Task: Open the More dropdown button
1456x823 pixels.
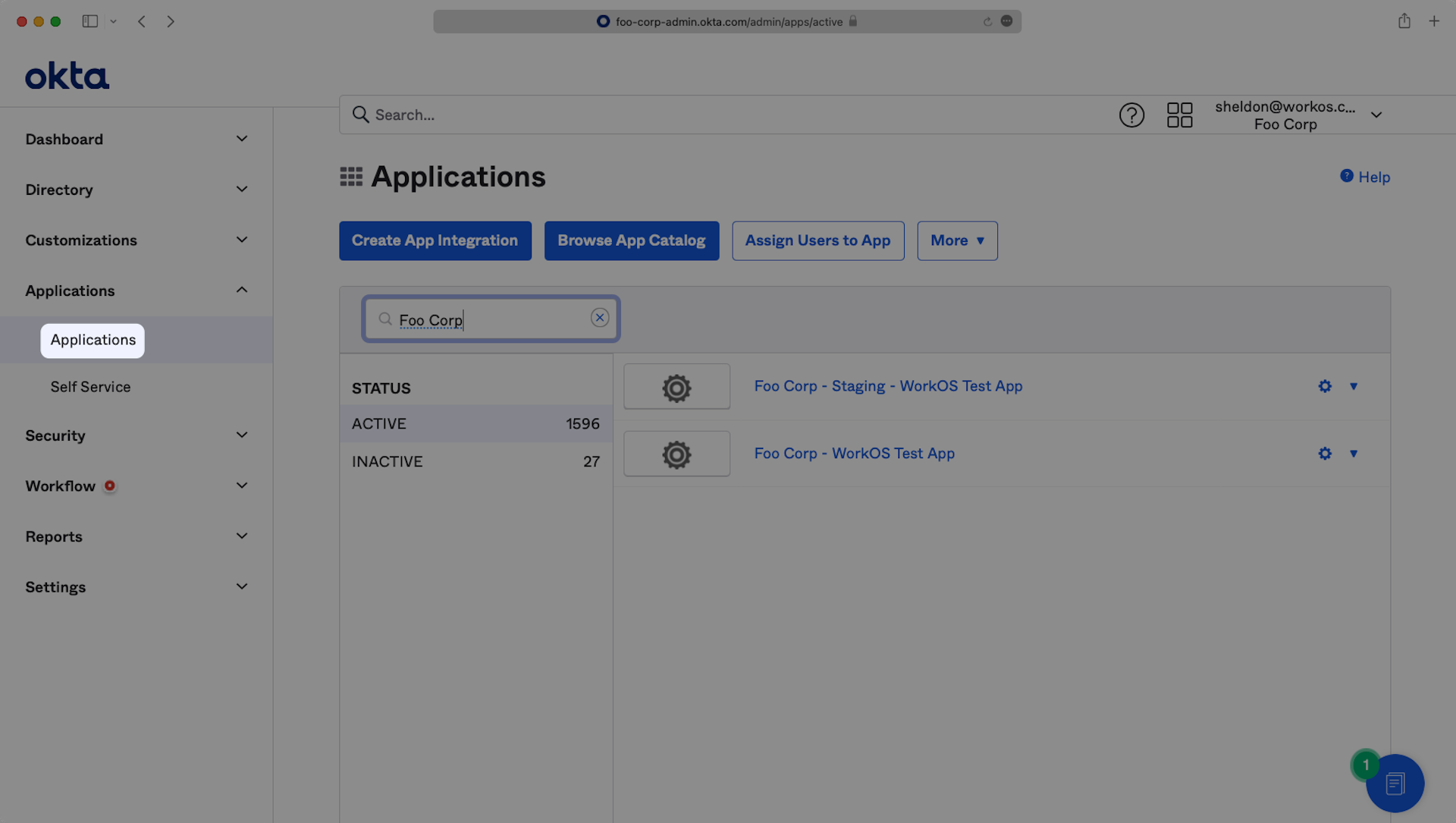Action: tap(956, 240)
